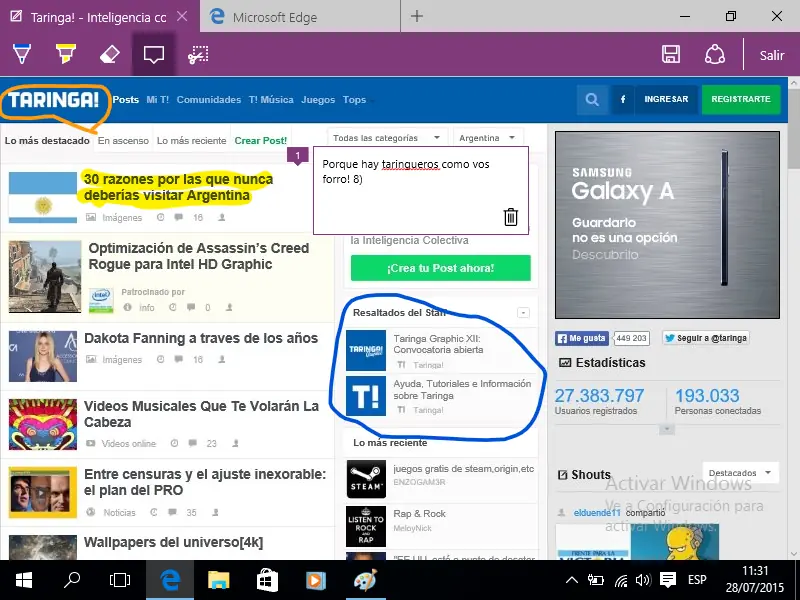This screenshot has height=600, width=800.
Task: Select the yellow Highlighter tool
Action: click(66, 54)
